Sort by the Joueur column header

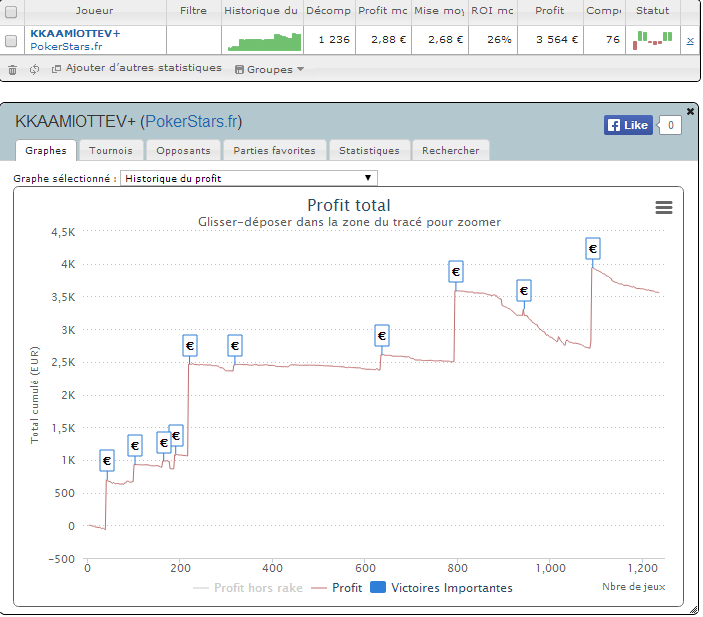(x=95, y=11)
